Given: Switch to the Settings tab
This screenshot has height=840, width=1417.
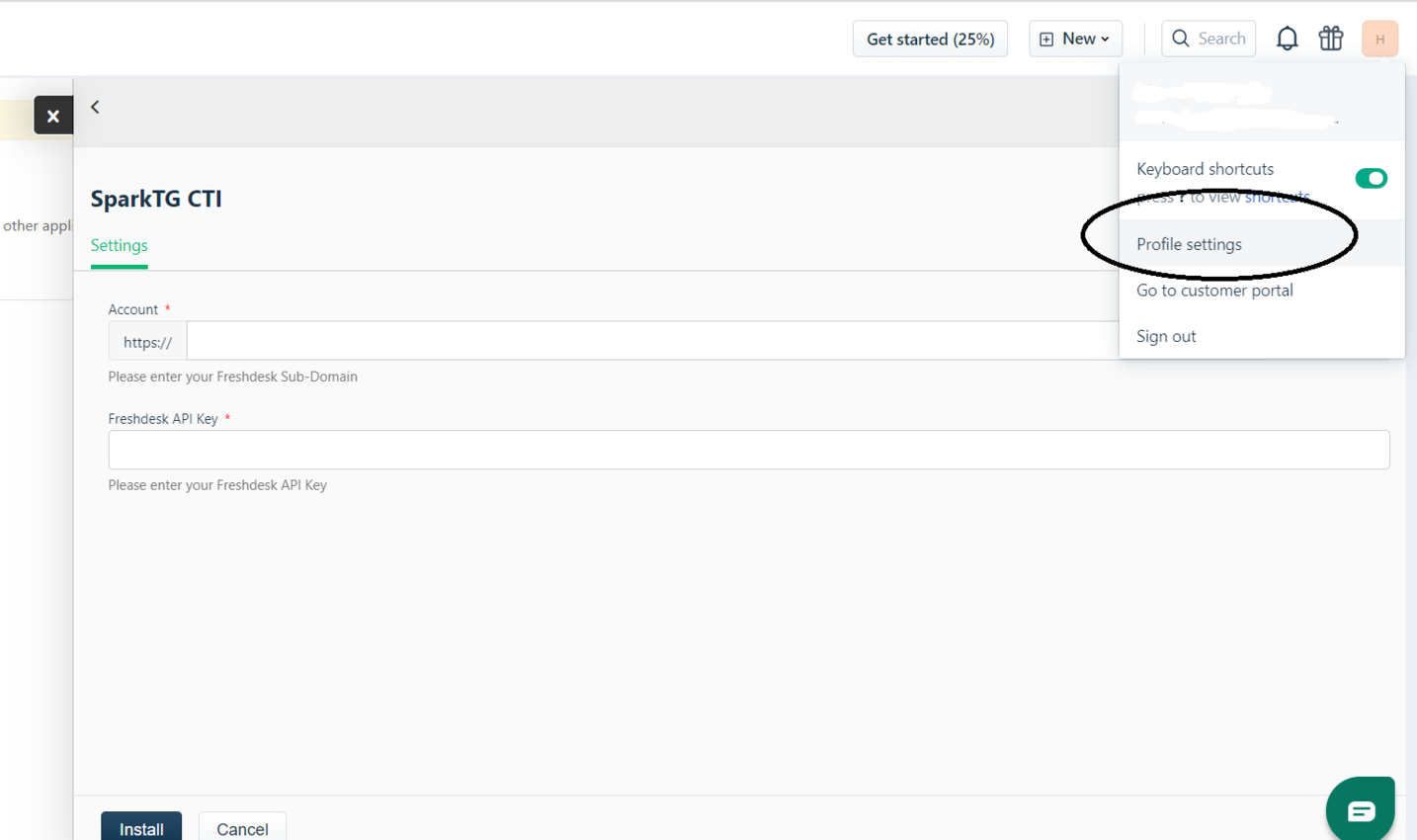Looking at the screenshot, I should tap(119, 245).
